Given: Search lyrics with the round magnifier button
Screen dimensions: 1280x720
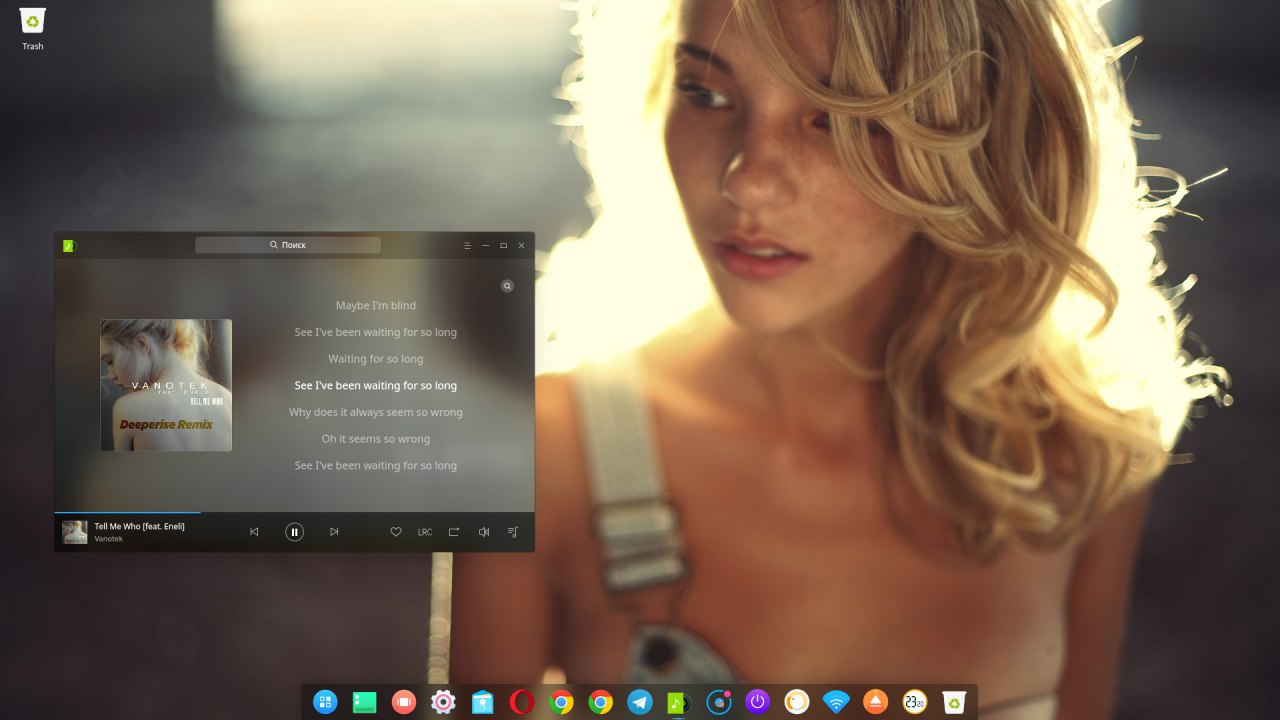Looking at the screenshot, I should coord(507,286).
